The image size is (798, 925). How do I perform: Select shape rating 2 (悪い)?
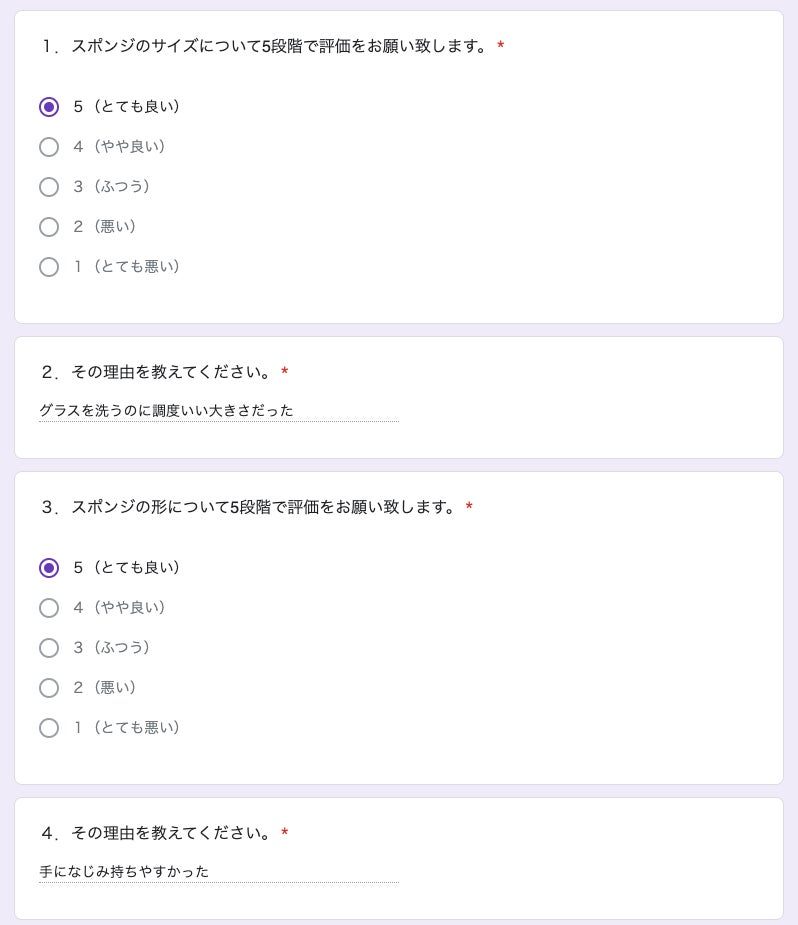[49, 688]
